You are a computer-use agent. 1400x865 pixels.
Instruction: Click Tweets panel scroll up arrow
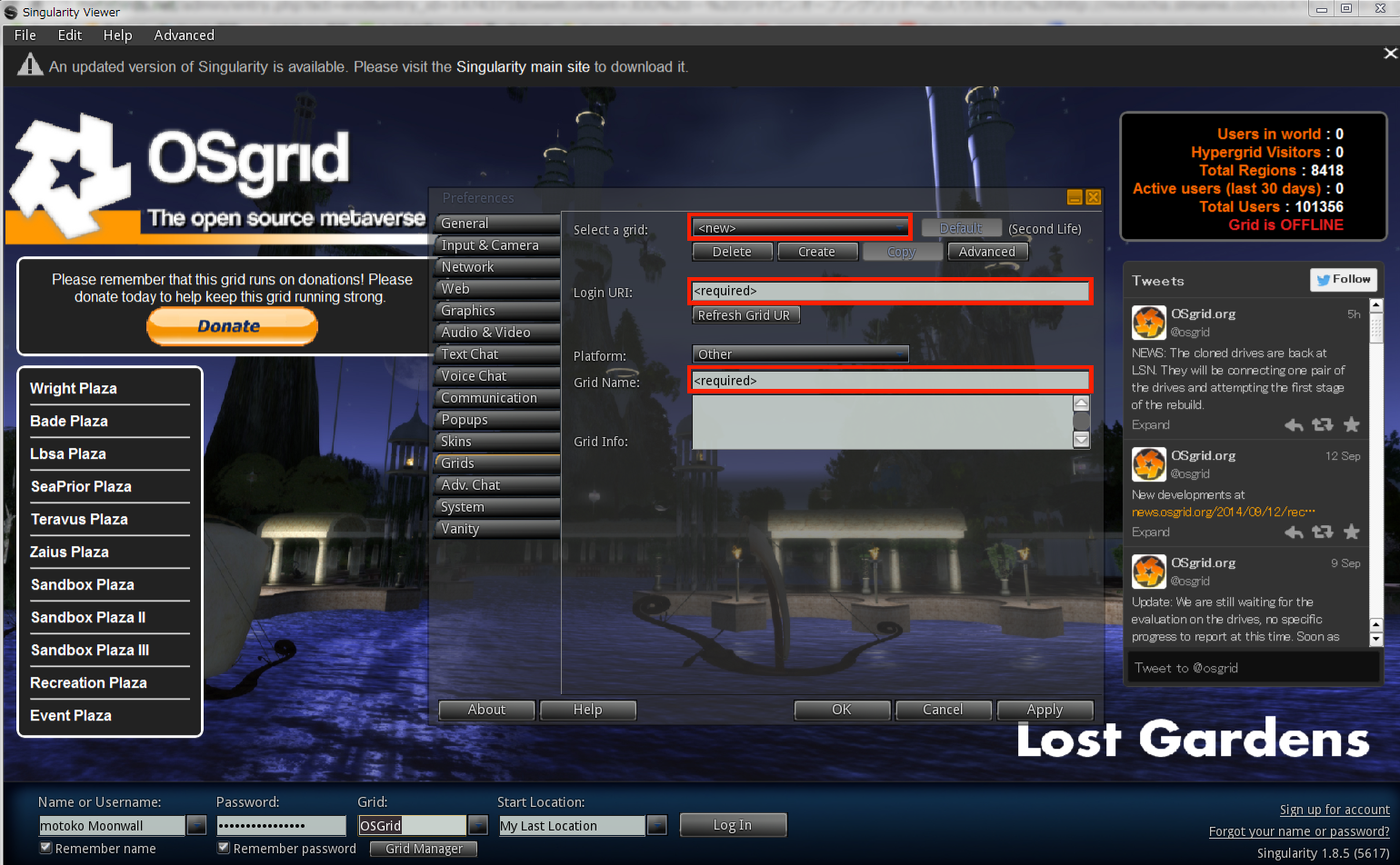[x=1375, y=306]
